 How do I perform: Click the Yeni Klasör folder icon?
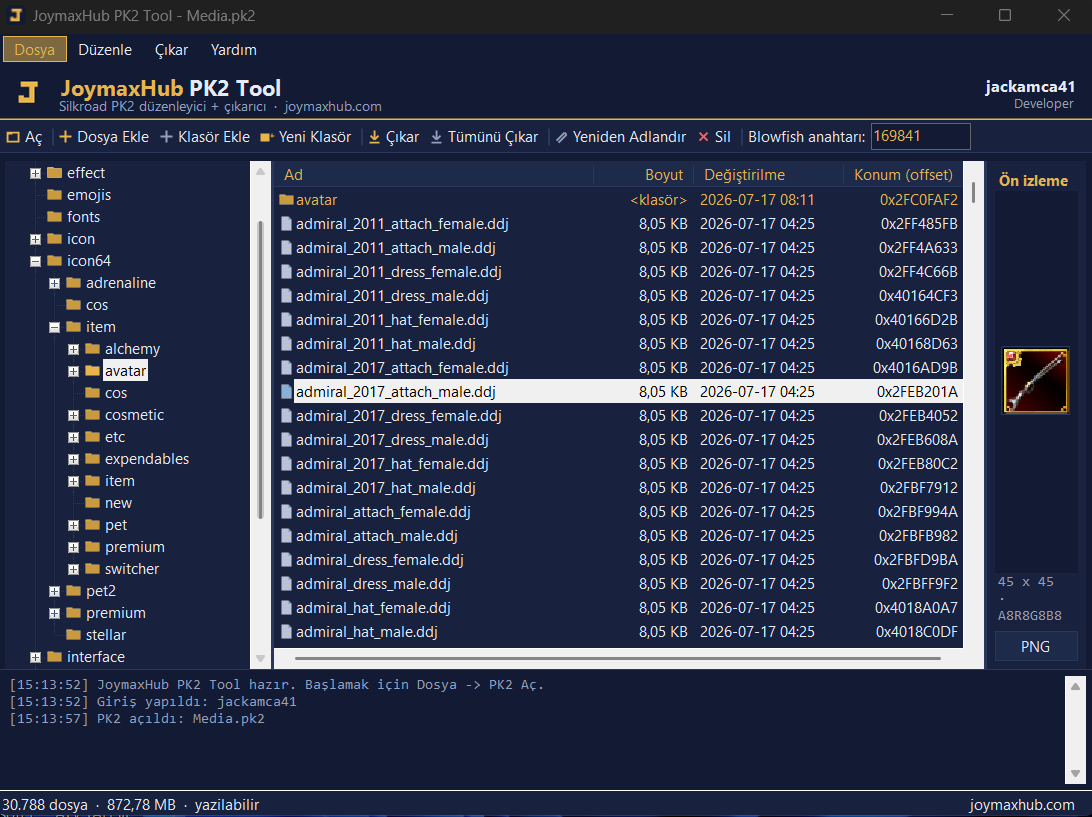click(x=266, y=137)
